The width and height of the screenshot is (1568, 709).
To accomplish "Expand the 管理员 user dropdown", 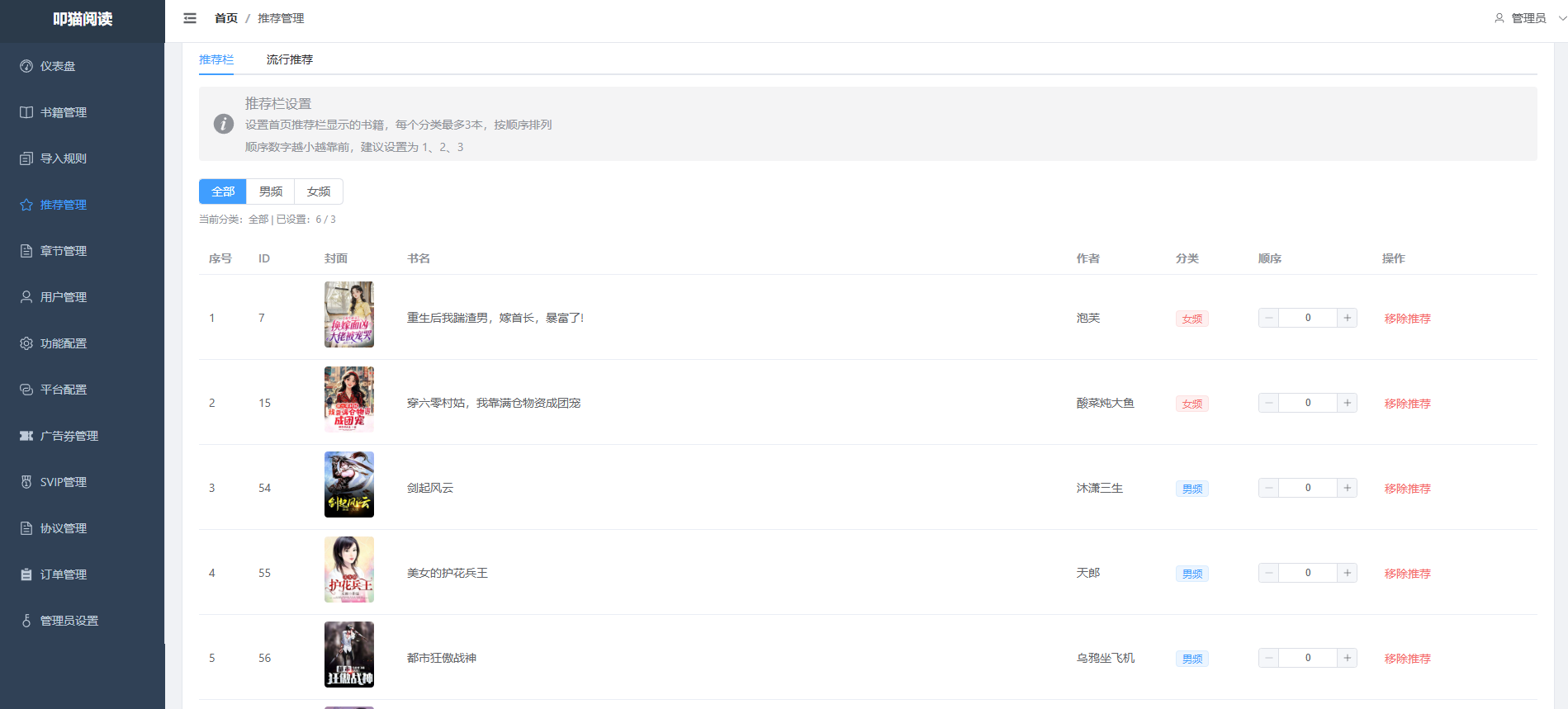I will (1529, 18).
